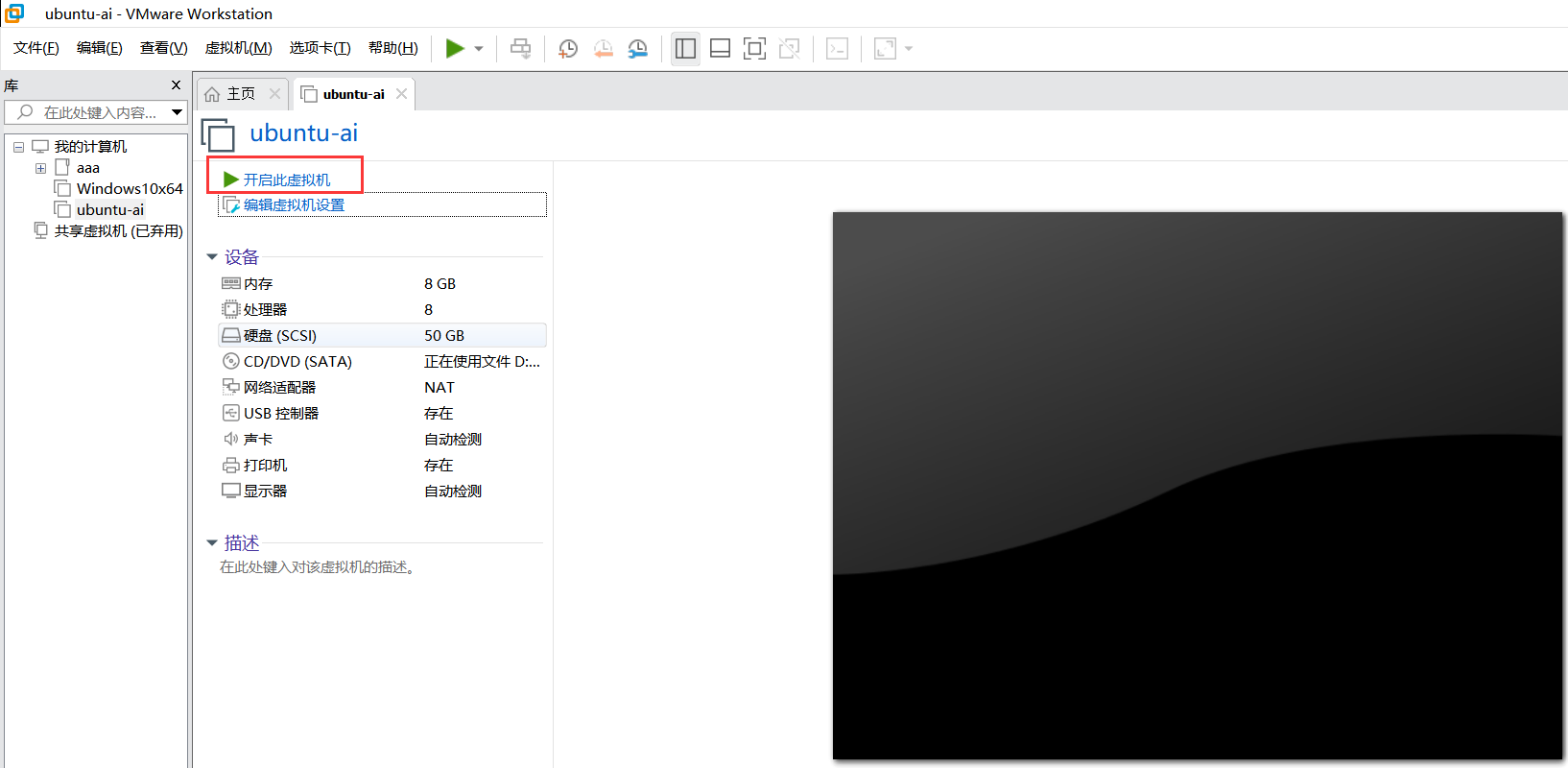Click 编辑虚拟机设置 link

pos(294,205)
